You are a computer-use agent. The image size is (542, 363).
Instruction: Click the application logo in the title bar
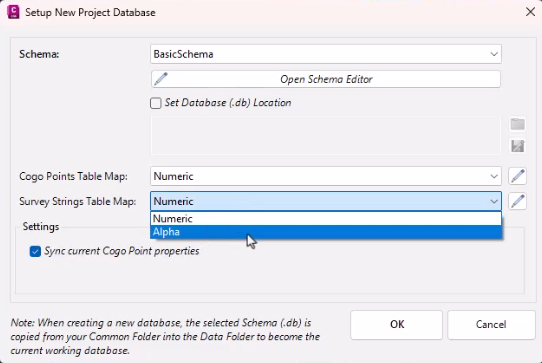pos(13,12)
